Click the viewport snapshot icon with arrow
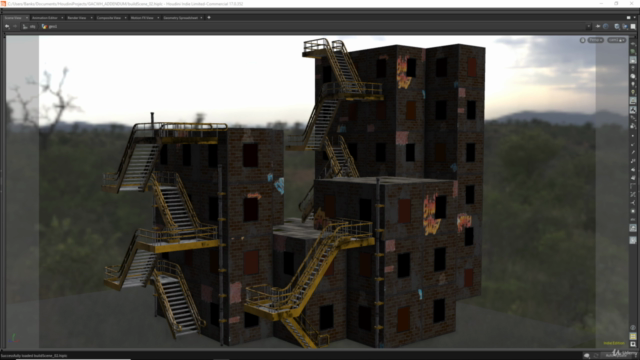 pos(617,27)
